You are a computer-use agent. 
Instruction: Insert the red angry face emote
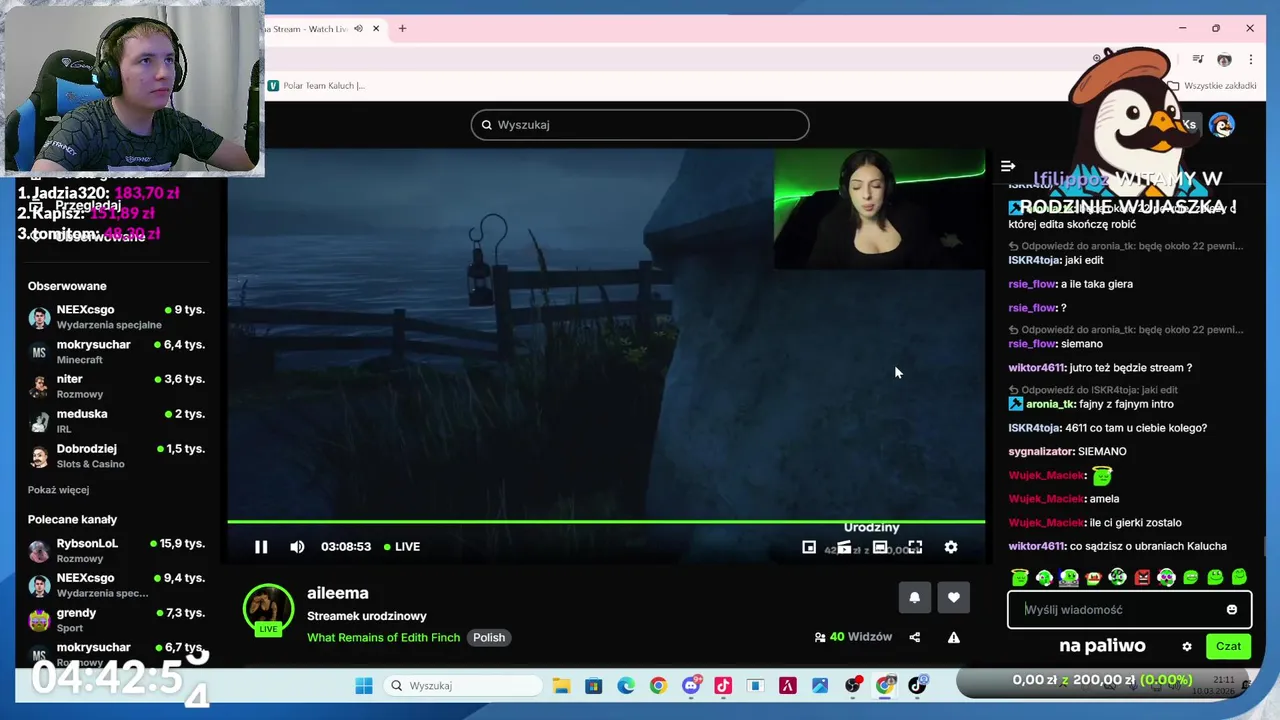coord(1142,577)
